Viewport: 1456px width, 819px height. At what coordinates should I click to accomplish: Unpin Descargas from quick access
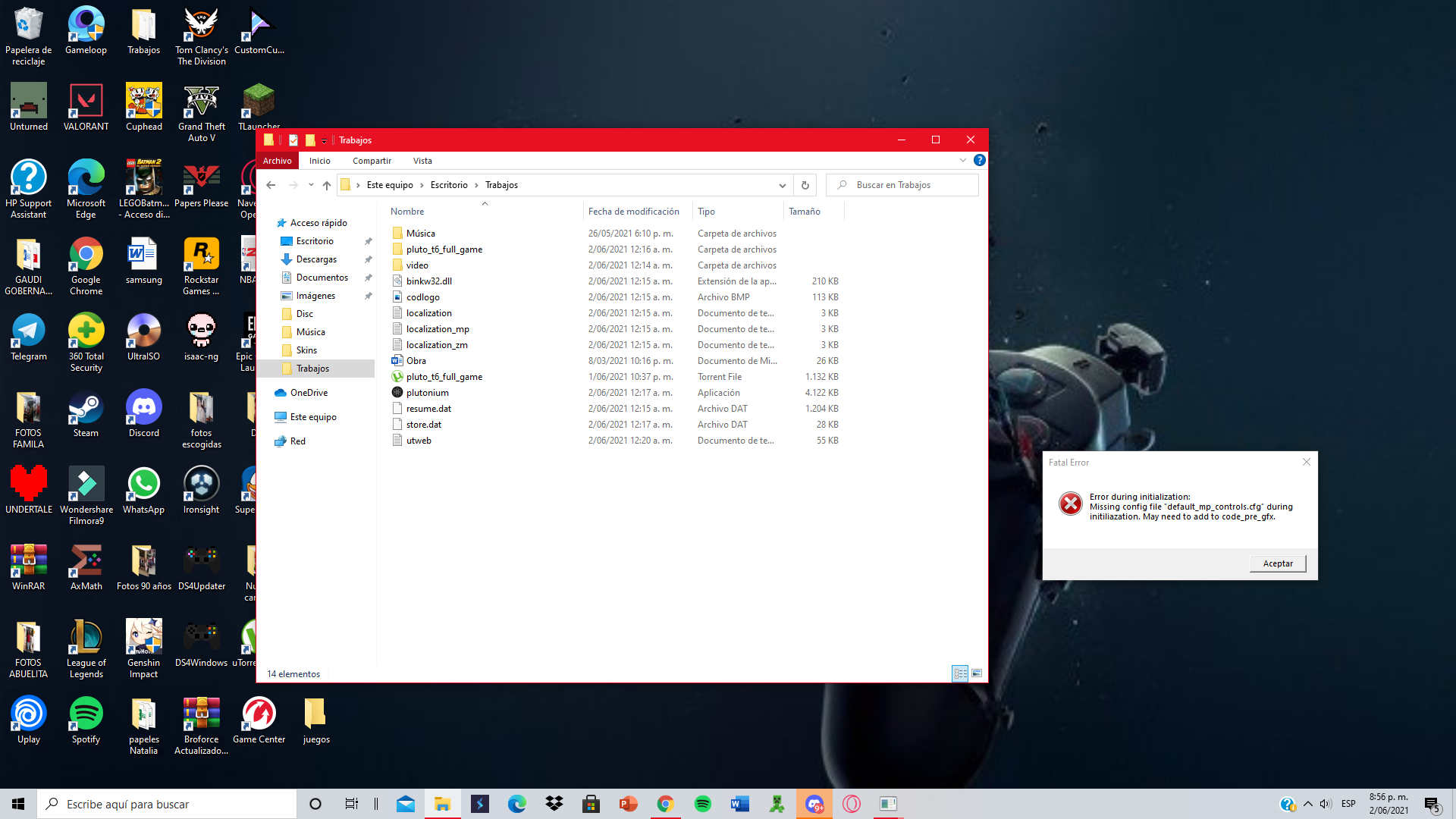pyautogui.click(x=369, y=259)
